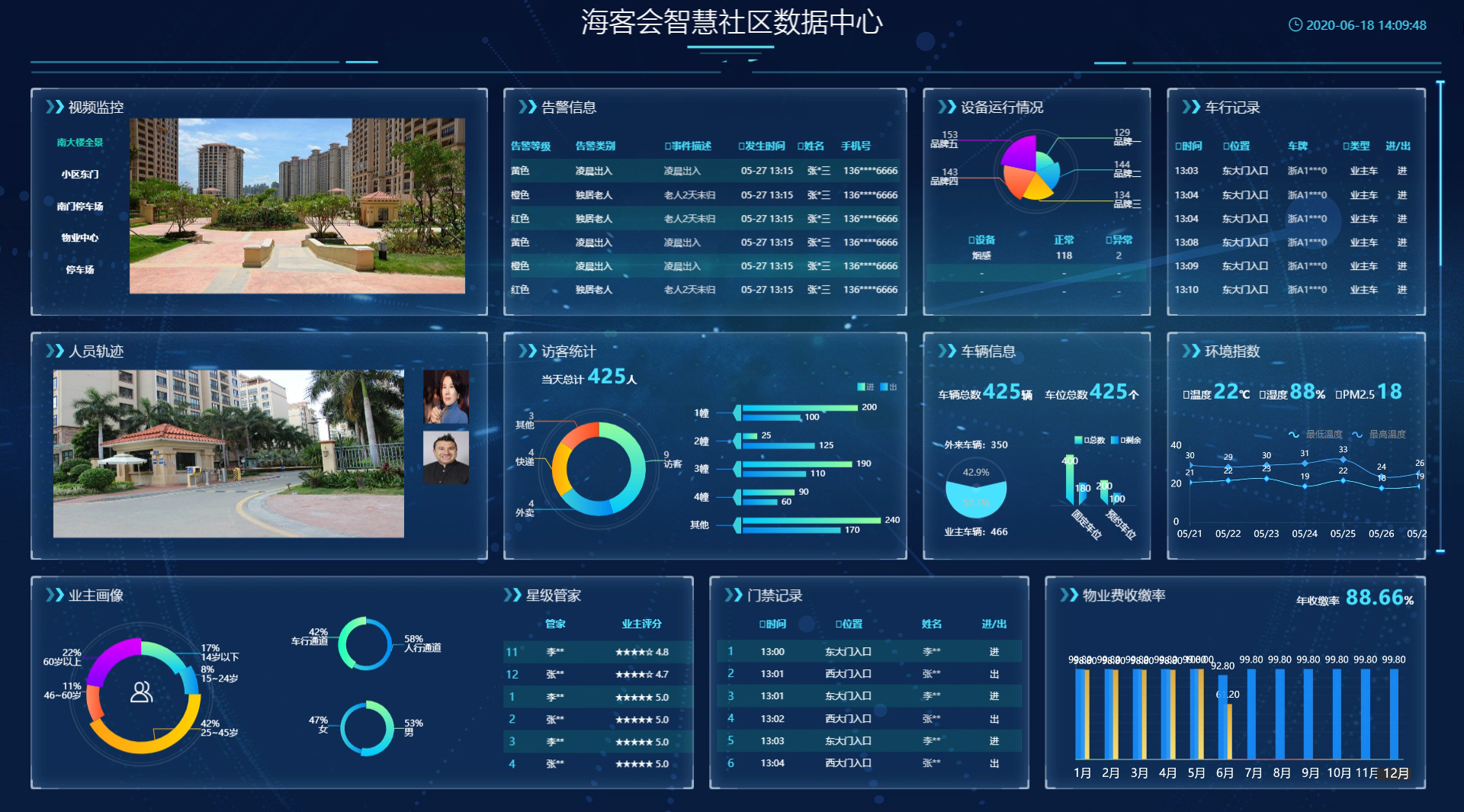Toggle the 最高温度 line legend

1379,434
